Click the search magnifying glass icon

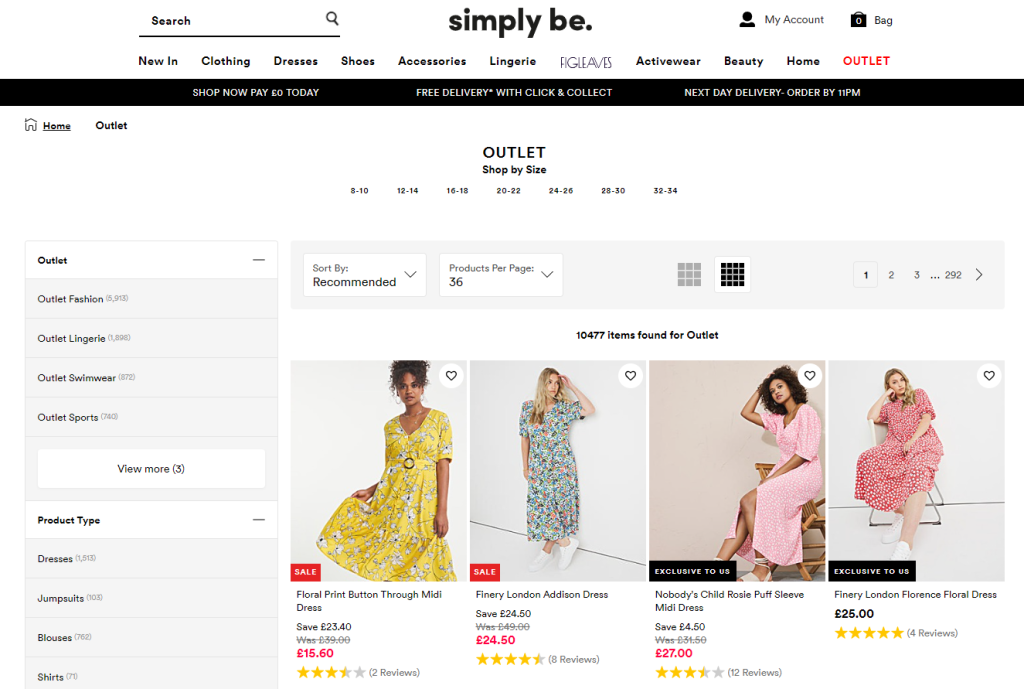(x=332, y=19)
